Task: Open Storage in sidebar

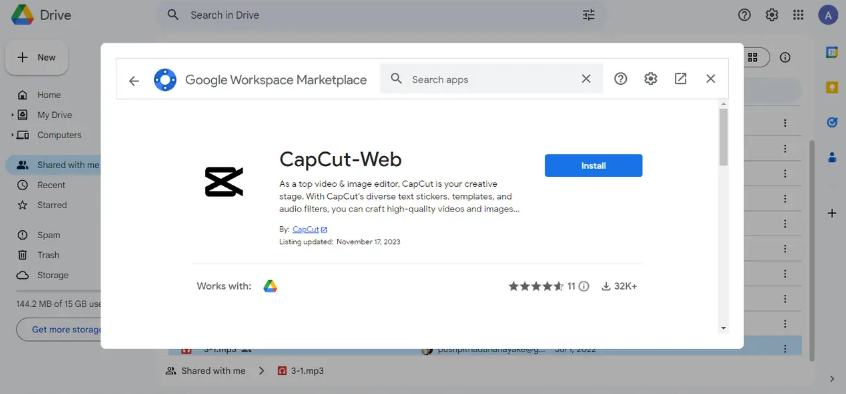Action: coord(52,275)
